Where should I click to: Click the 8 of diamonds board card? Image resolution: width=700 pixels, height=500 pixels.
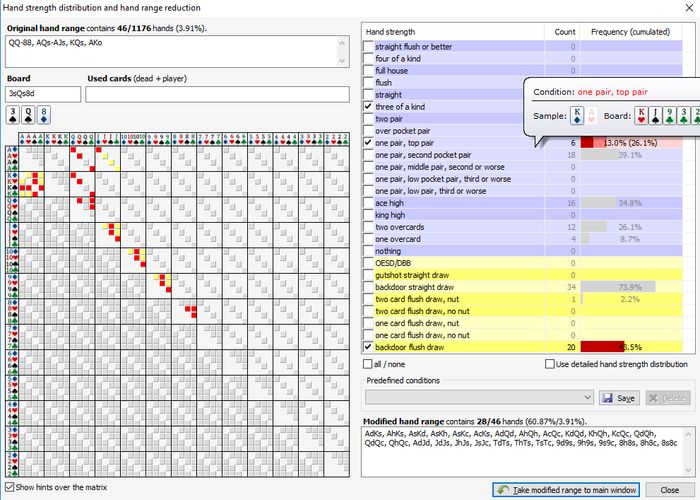click(x=43, y=115)
